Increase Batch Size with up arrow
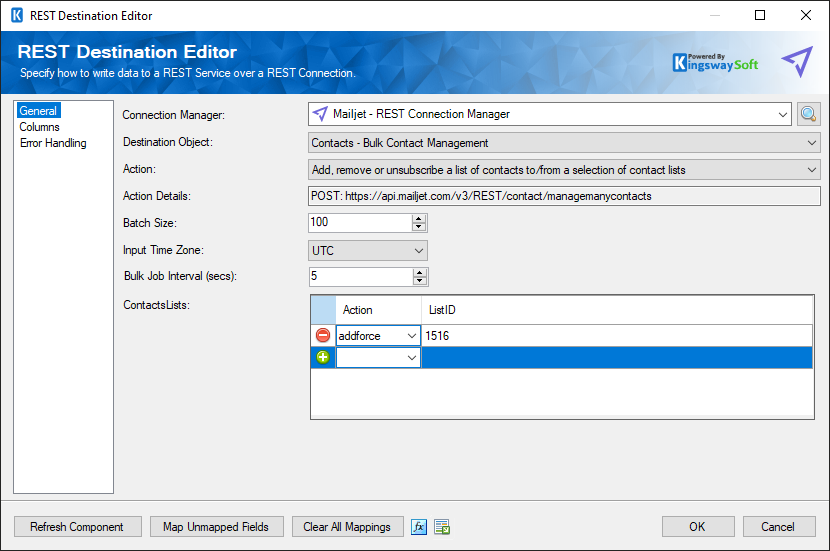Image resolution: width=830 pixels, height=551 pixels. click(x=419, y=219)
